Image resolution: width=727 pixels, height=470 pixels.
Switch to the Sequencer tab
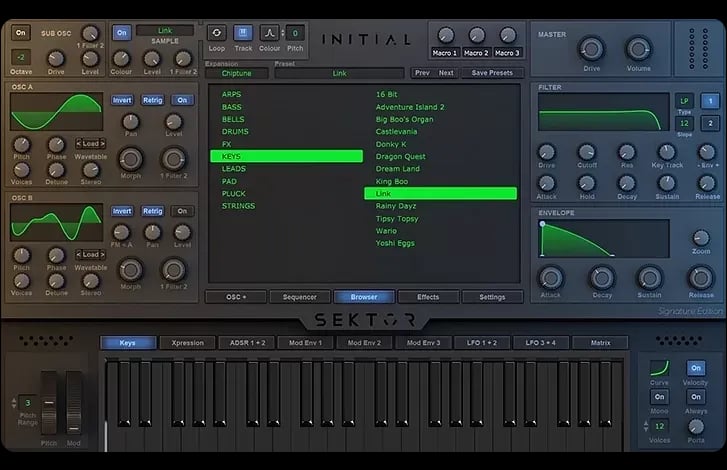[x=300, y=297]
